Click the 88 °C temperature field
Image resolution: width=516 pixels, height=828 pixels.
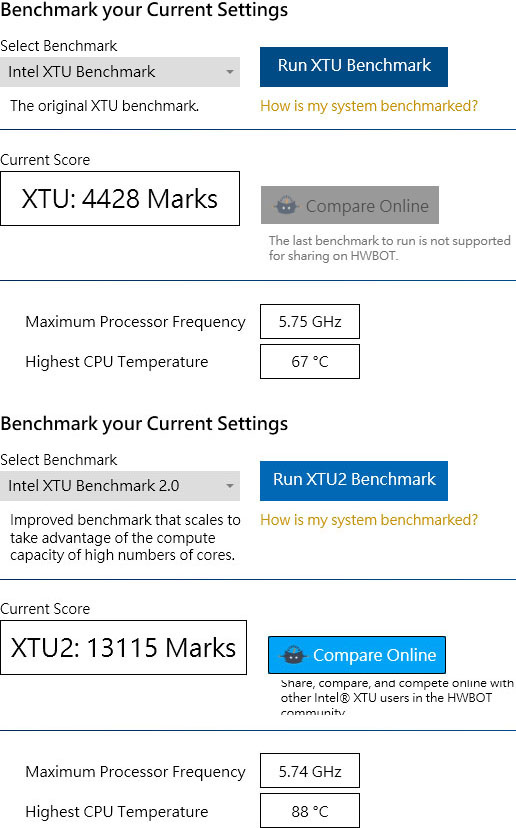[x=309, y=811]
